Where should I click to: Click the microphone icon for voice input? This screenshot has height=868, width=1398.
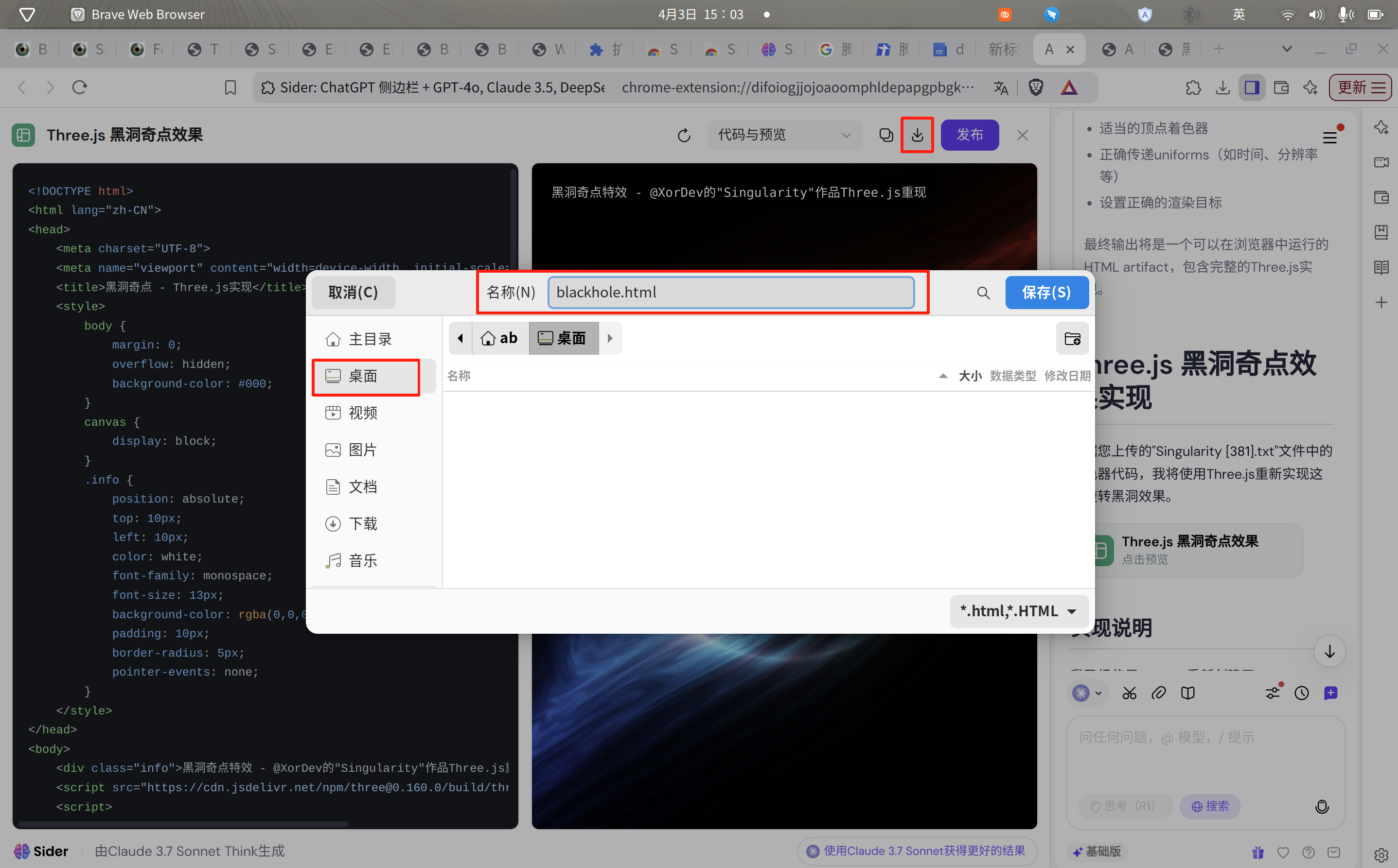pos(1322,807)
